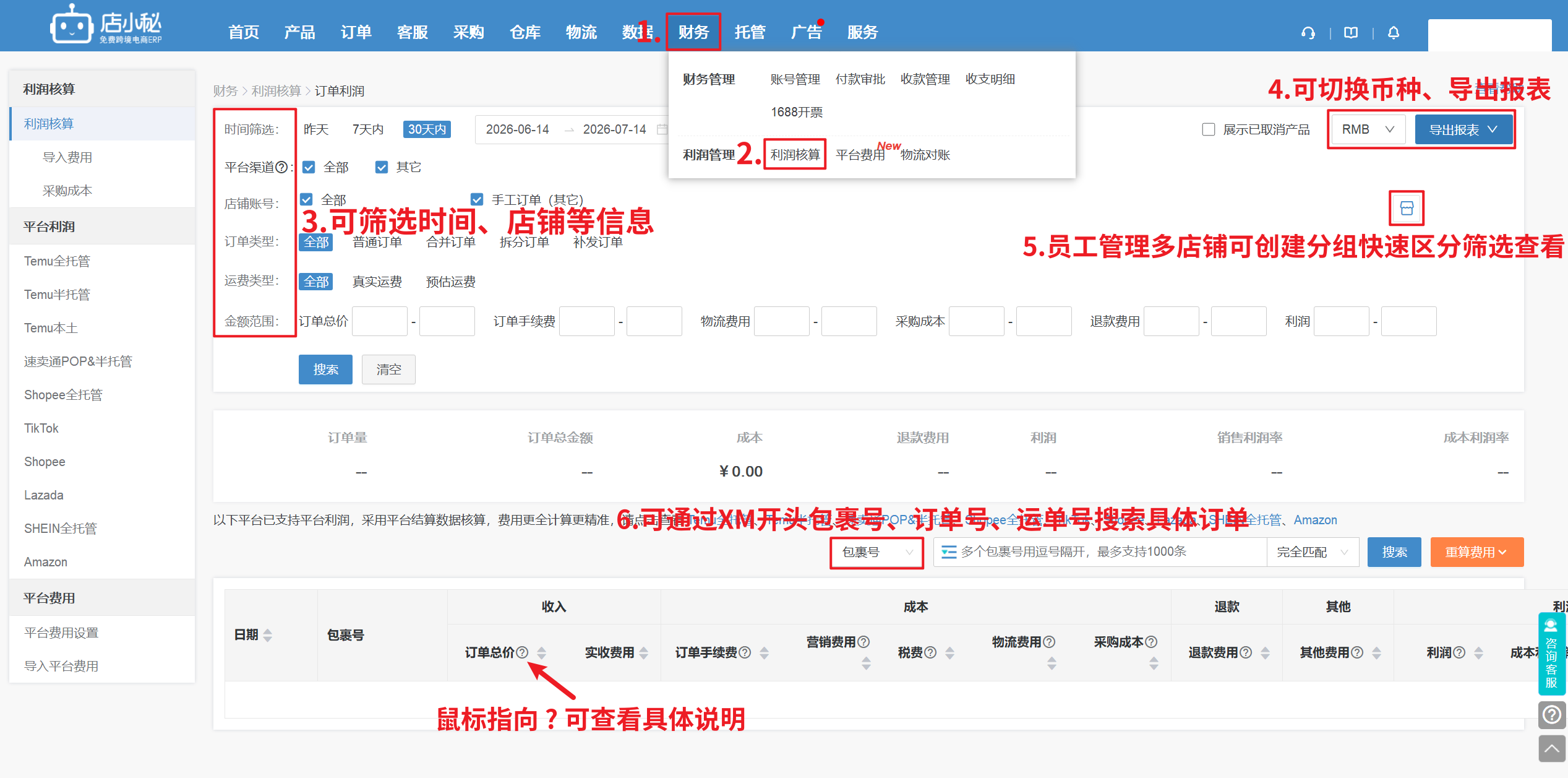Screen dimensions: 1568x778
Task: Toggle 展示已取消产品 checkbox
Action: click(1208, 129)
